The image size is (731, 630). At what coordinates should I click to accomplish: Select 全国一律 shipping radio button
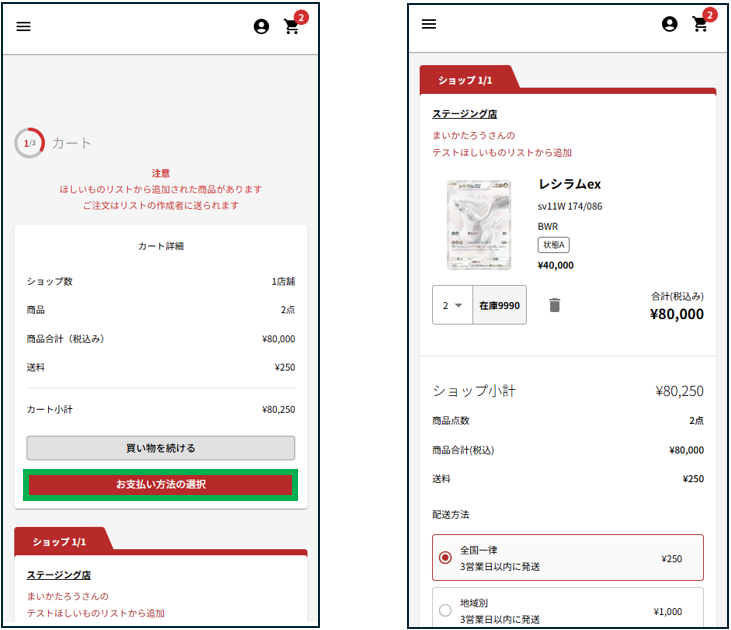point(446,557)
